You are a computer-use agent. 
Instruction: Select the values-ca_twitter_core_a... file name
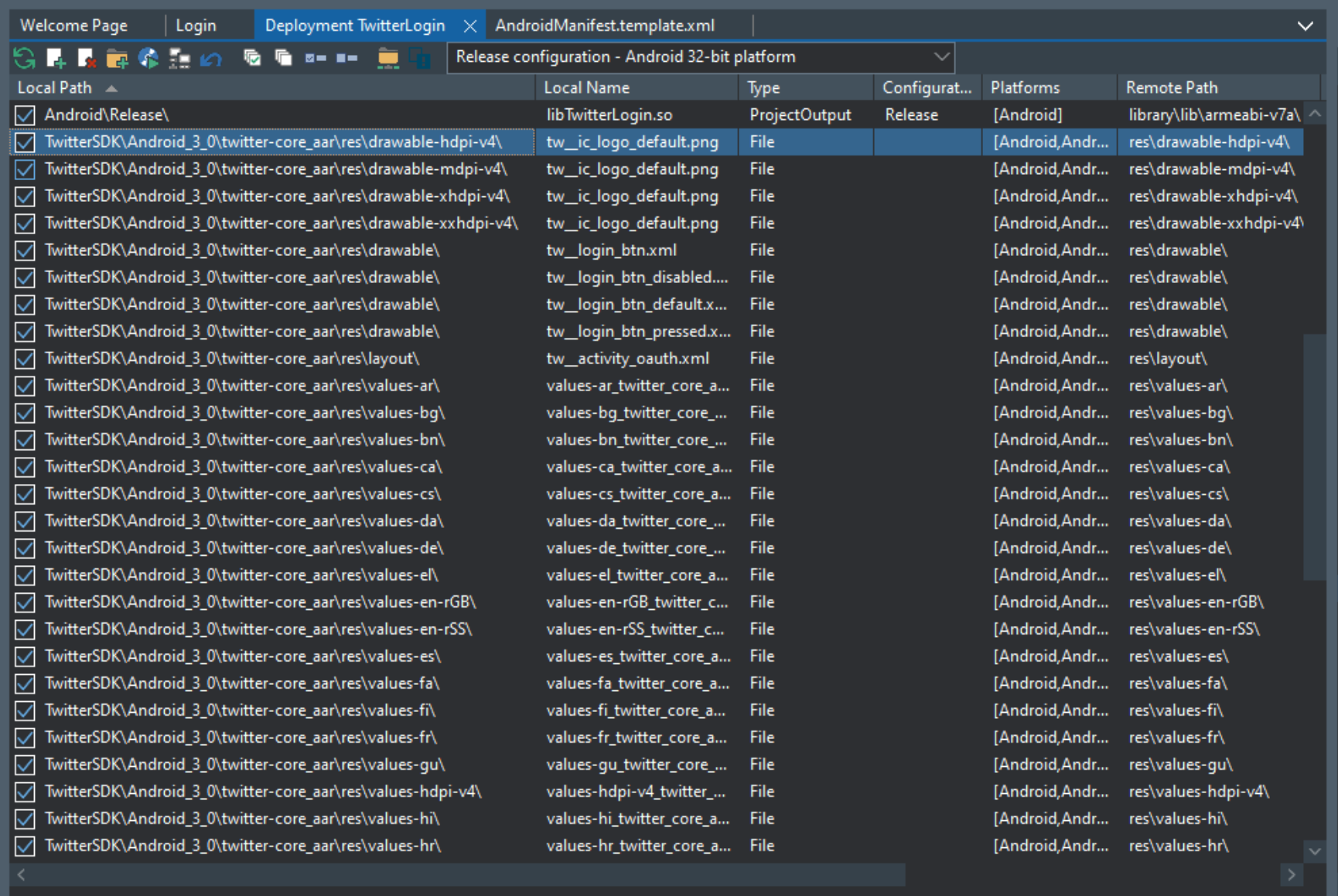(639, 467)
